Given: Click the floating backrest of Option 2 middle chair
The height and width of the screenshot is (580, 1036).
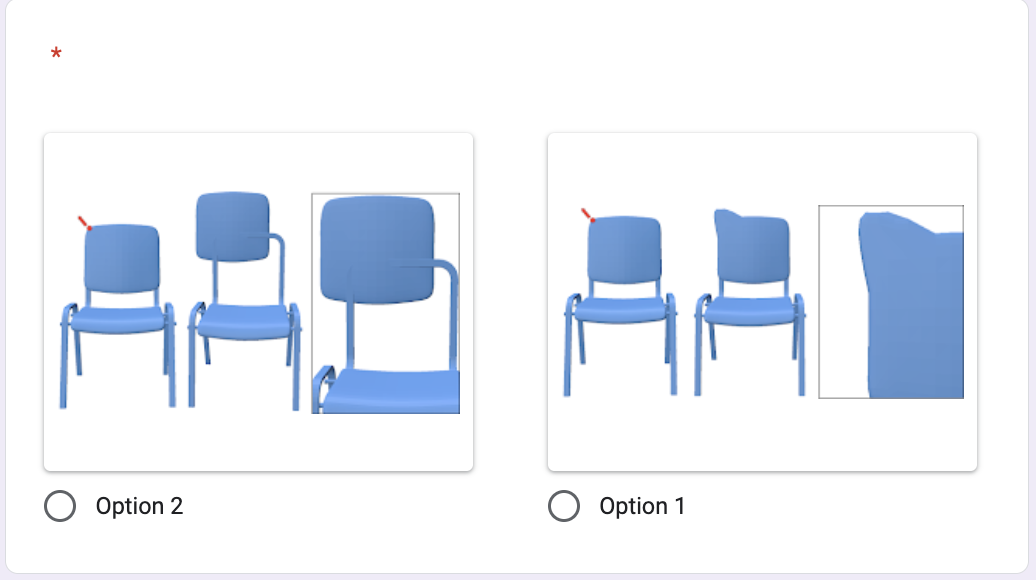Looking at the screenshot, I should click(232, 226).
